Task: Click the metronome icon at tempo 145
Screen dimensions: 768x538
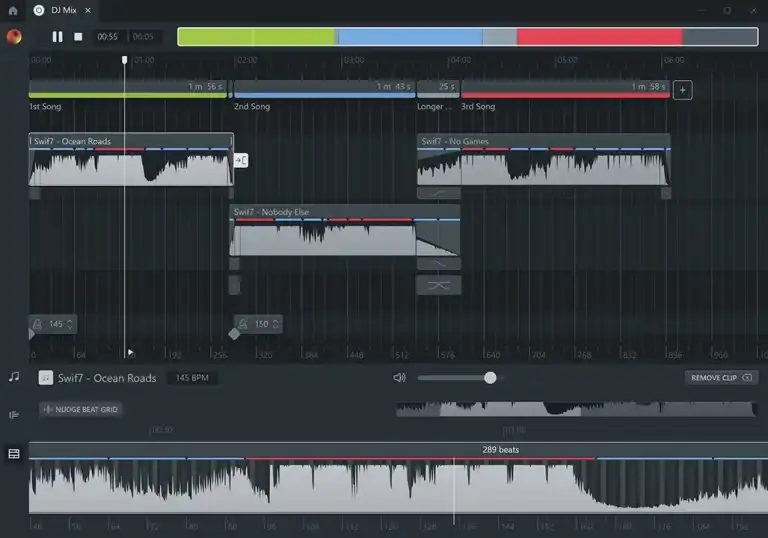Action: (x=37, y=324)
